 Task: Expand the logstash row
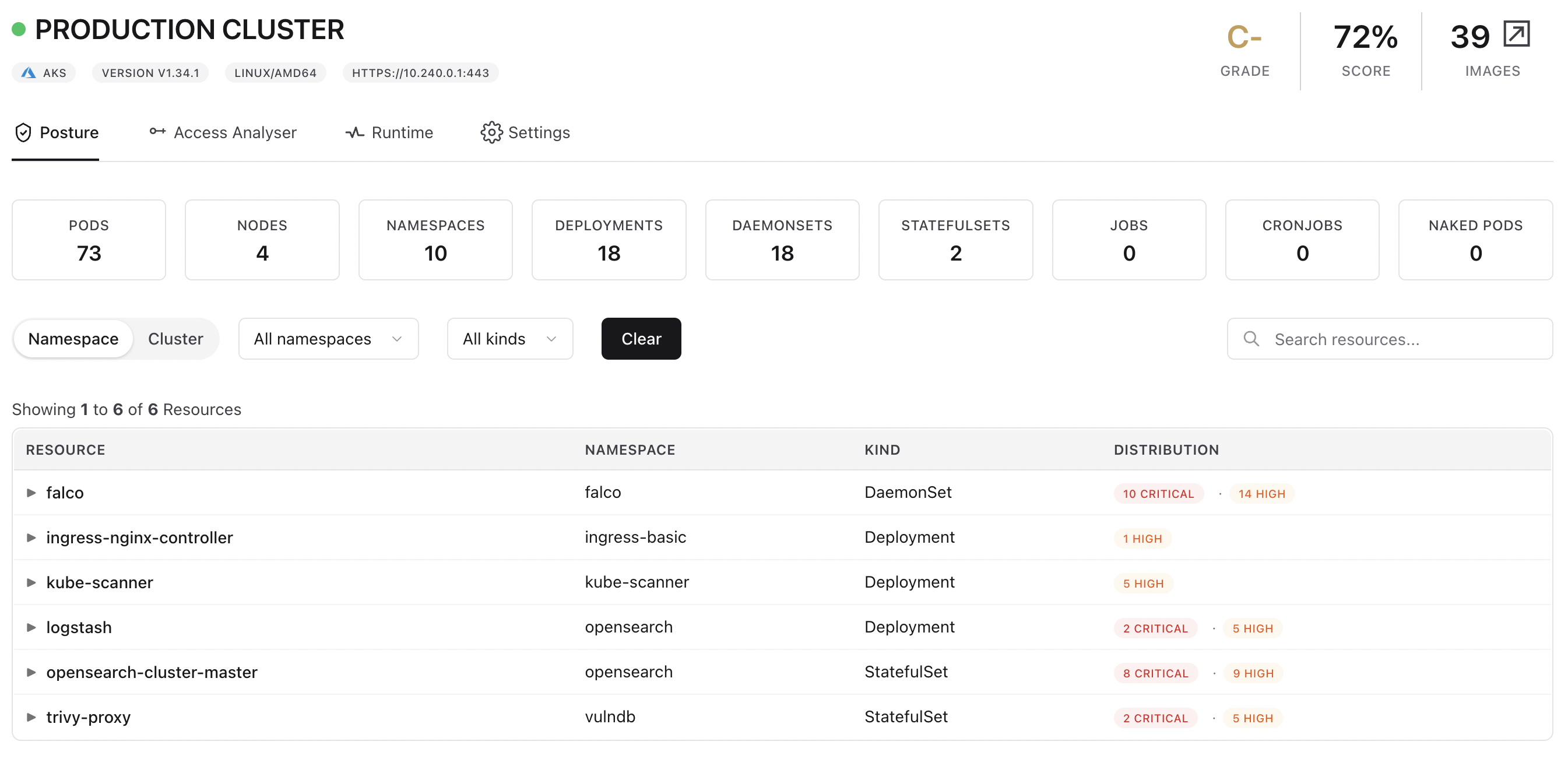pyautogui.click(x=31, y=627)
